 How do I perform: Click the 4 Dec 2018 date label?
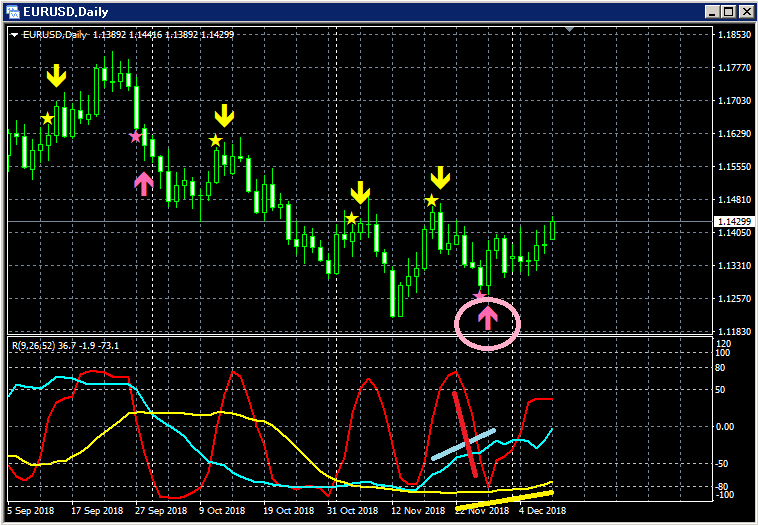(542, 510)
